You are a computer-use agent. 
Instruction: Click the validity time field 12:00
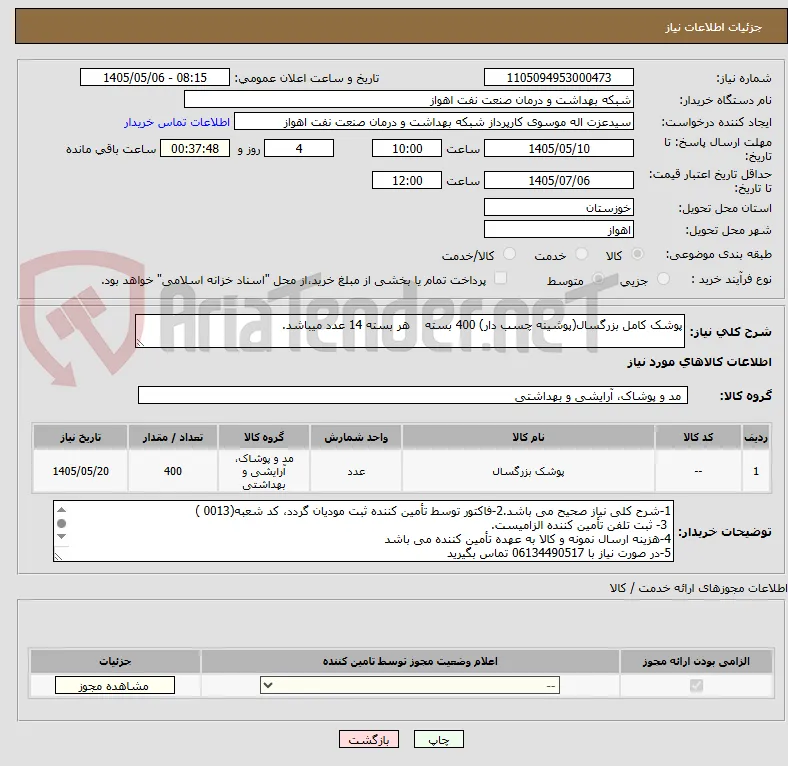tap(407, 180)
